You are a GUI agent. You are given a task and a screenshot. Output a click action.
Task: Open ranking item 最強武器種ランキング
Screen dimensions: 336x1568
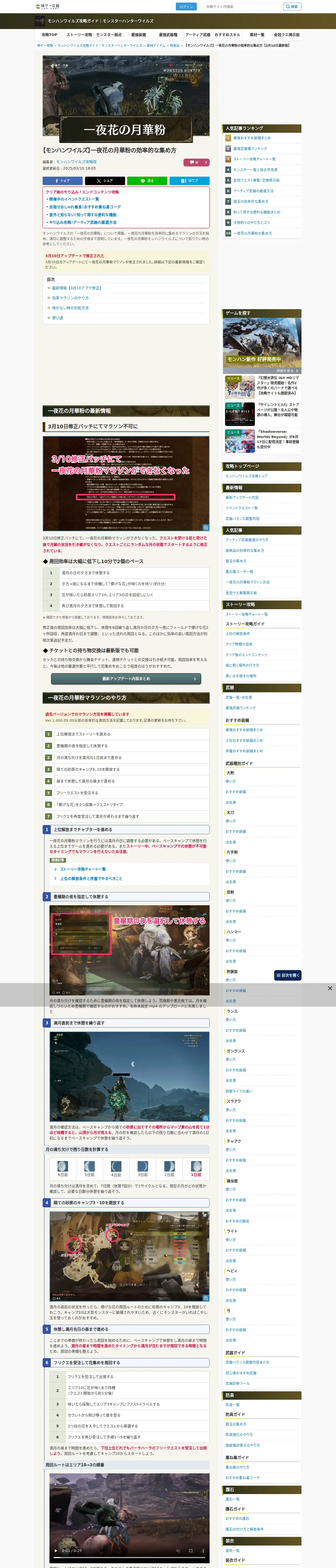coord(250,148)
